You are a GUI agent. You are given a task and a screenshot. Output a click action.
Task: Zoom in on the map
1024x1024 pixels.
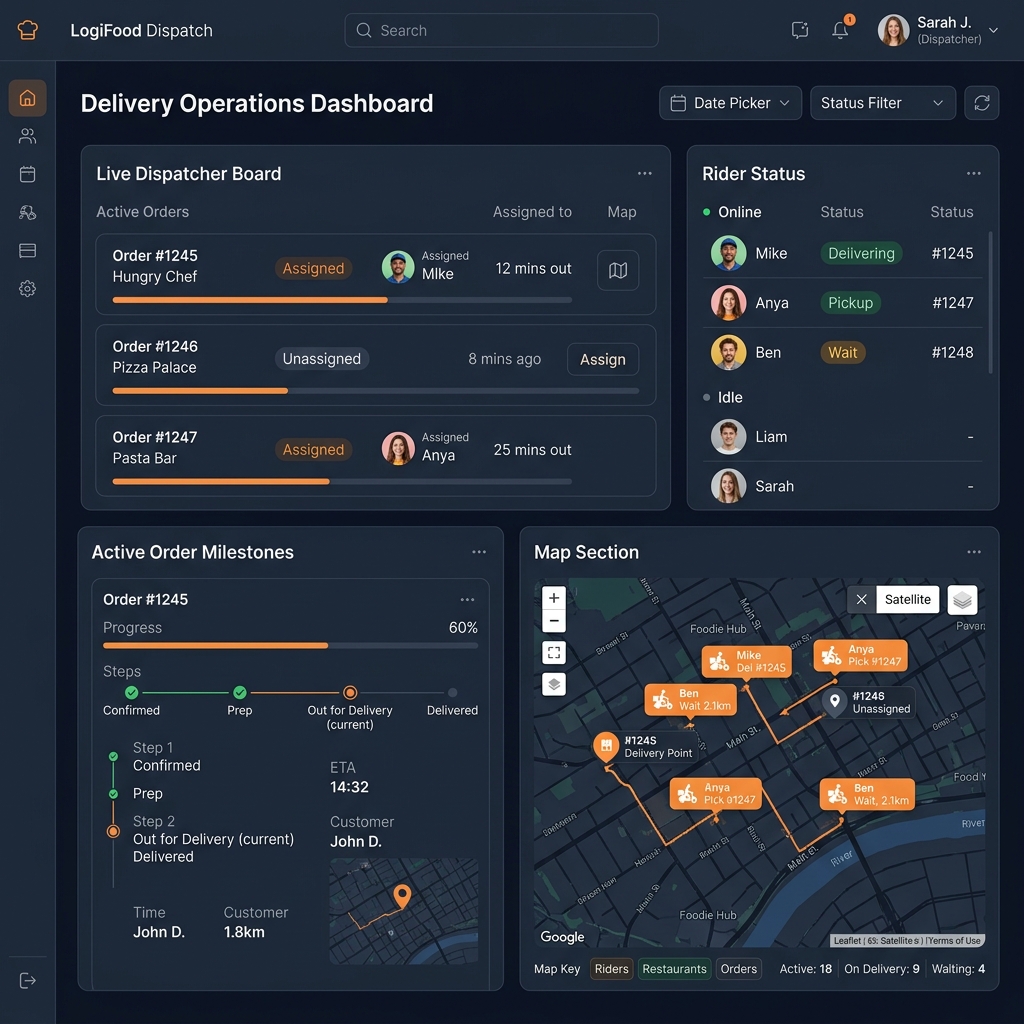[554, 598]
